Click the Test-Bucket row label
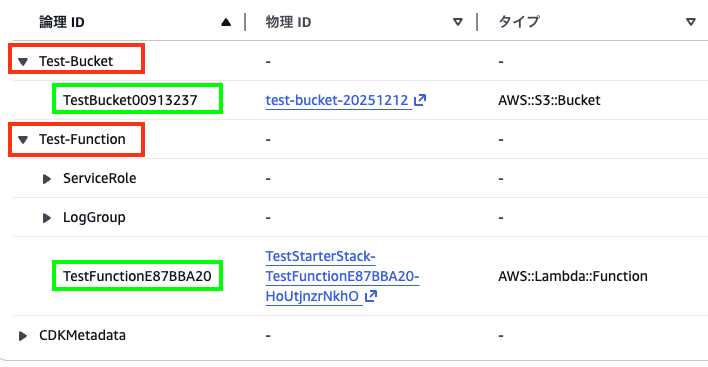Screen dimensions: 708x367 click(x=76, y=61)
